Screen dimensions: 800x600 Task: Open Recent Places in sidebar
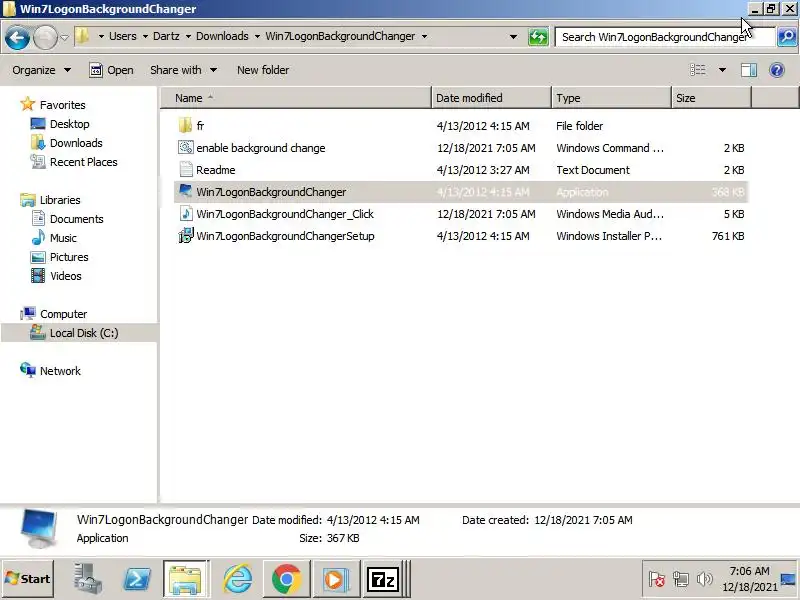pyautogui.click(x=74, y=162)
